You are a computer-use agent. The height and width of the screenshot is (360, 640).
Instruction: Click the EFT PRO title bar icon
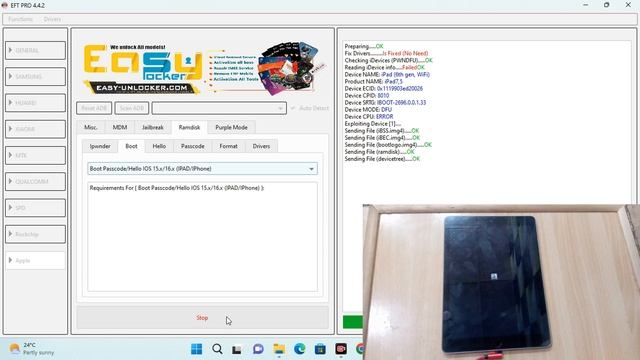coord(5,5)
